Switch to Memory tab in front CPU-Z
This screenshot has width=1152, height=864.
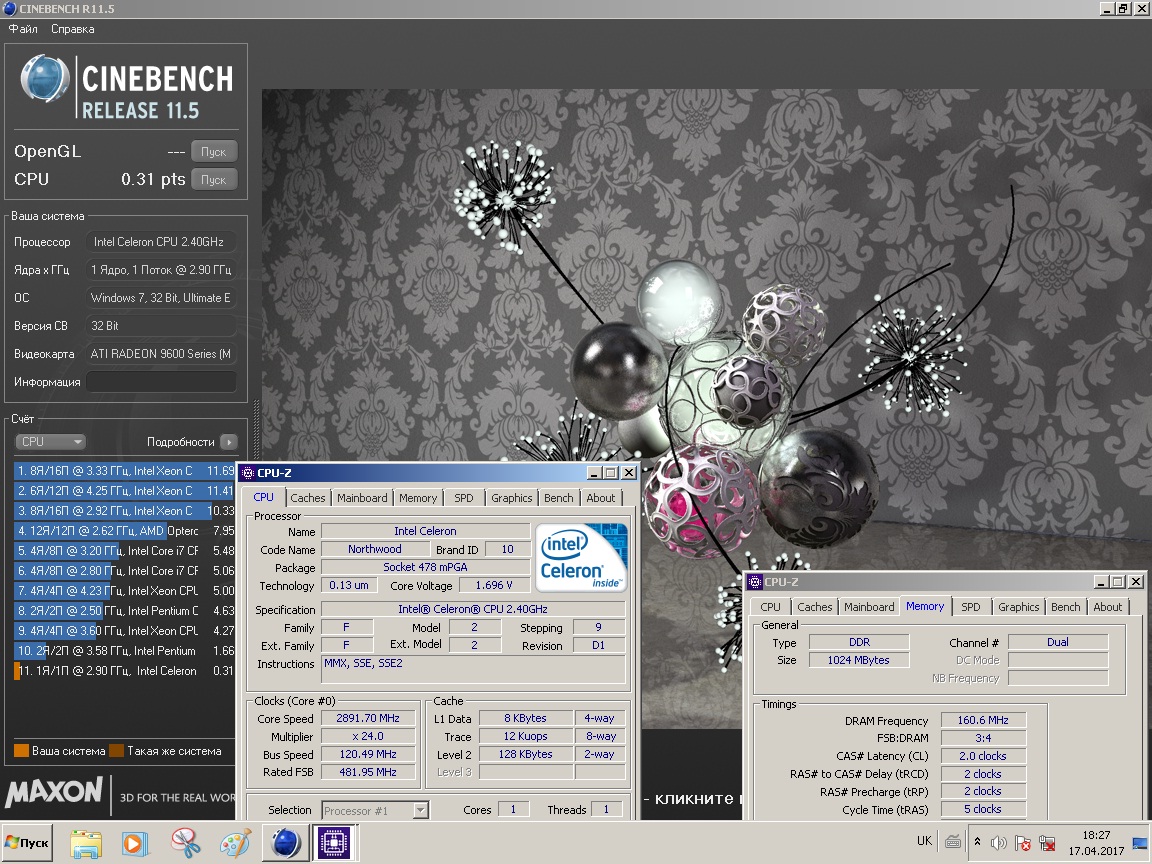click(x=418, y=498)
